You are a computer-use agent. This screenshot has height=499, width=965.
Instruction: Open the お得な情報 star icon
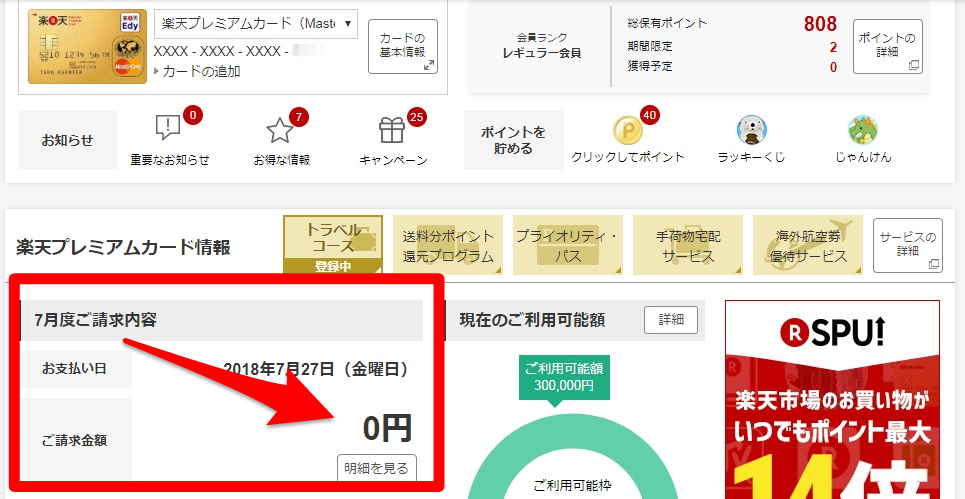[x=279, y=130]
